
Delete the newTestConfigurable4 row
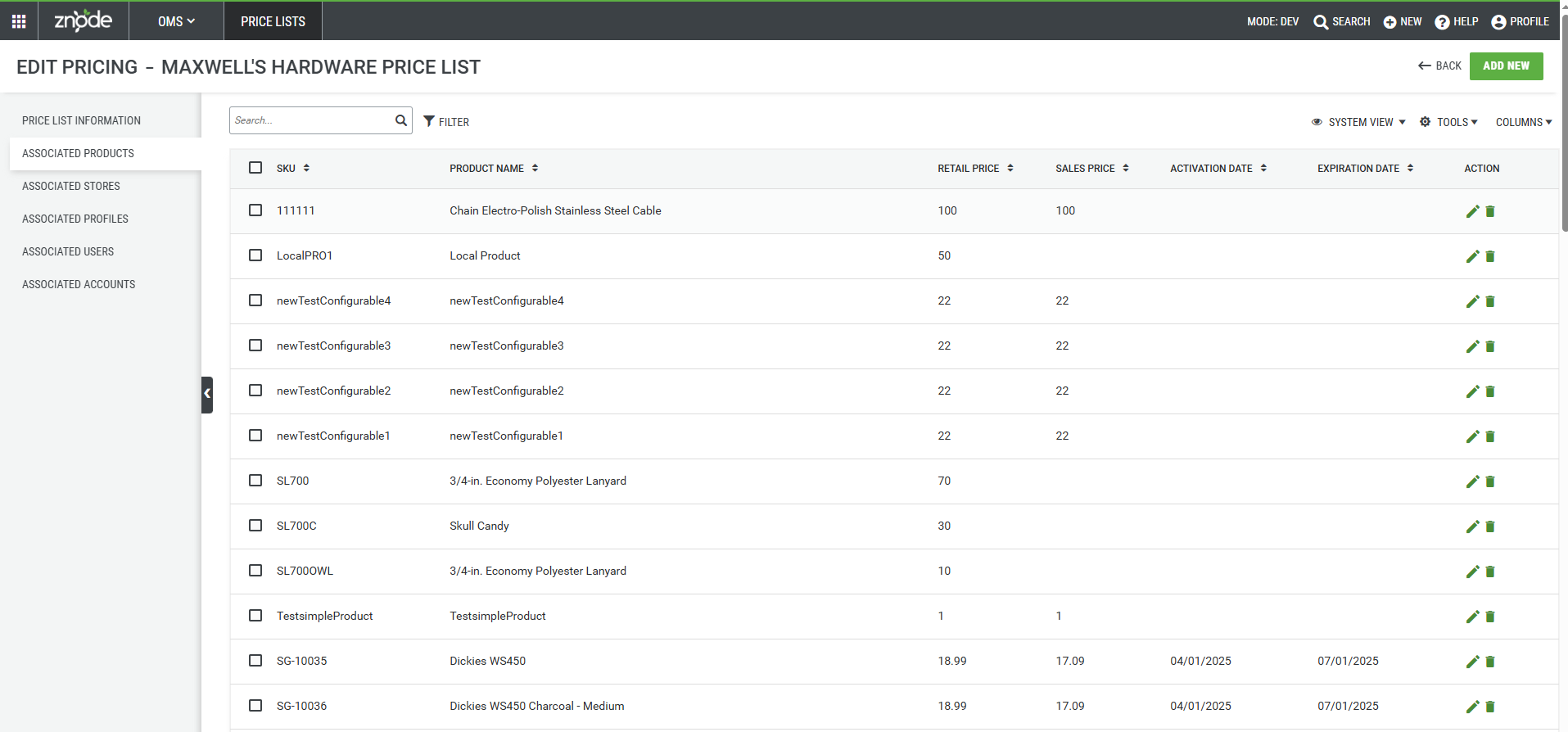pos(1490,301)
